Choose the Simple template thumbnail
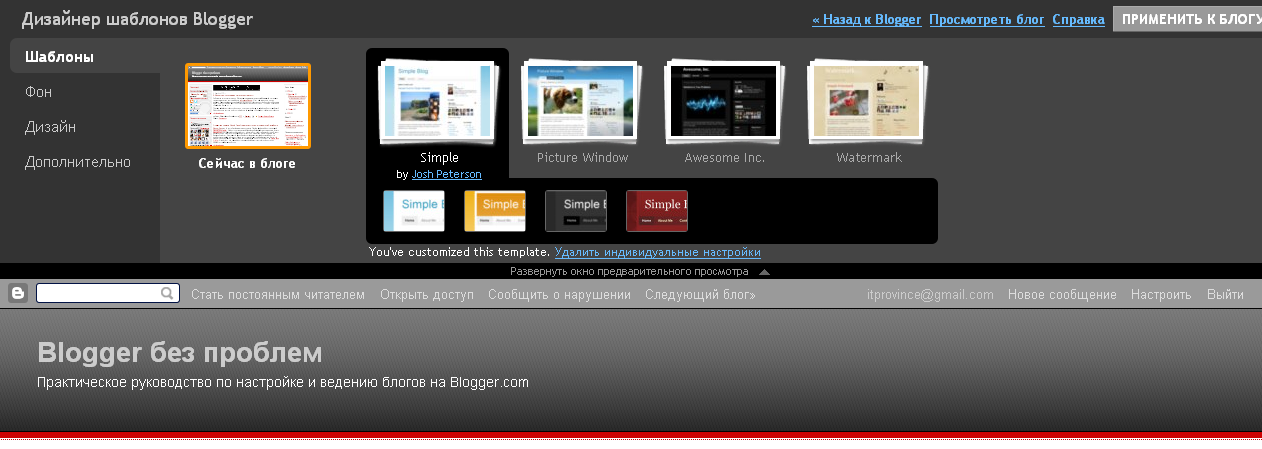 tap(438, 100)
